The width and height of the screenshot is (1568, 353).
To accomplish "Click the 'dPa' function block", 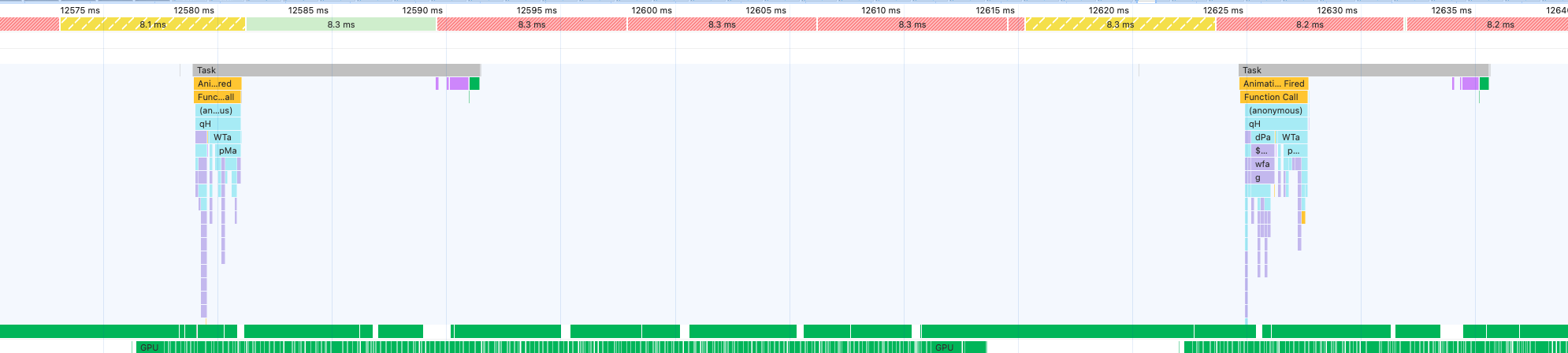I will pos(1262,137).
